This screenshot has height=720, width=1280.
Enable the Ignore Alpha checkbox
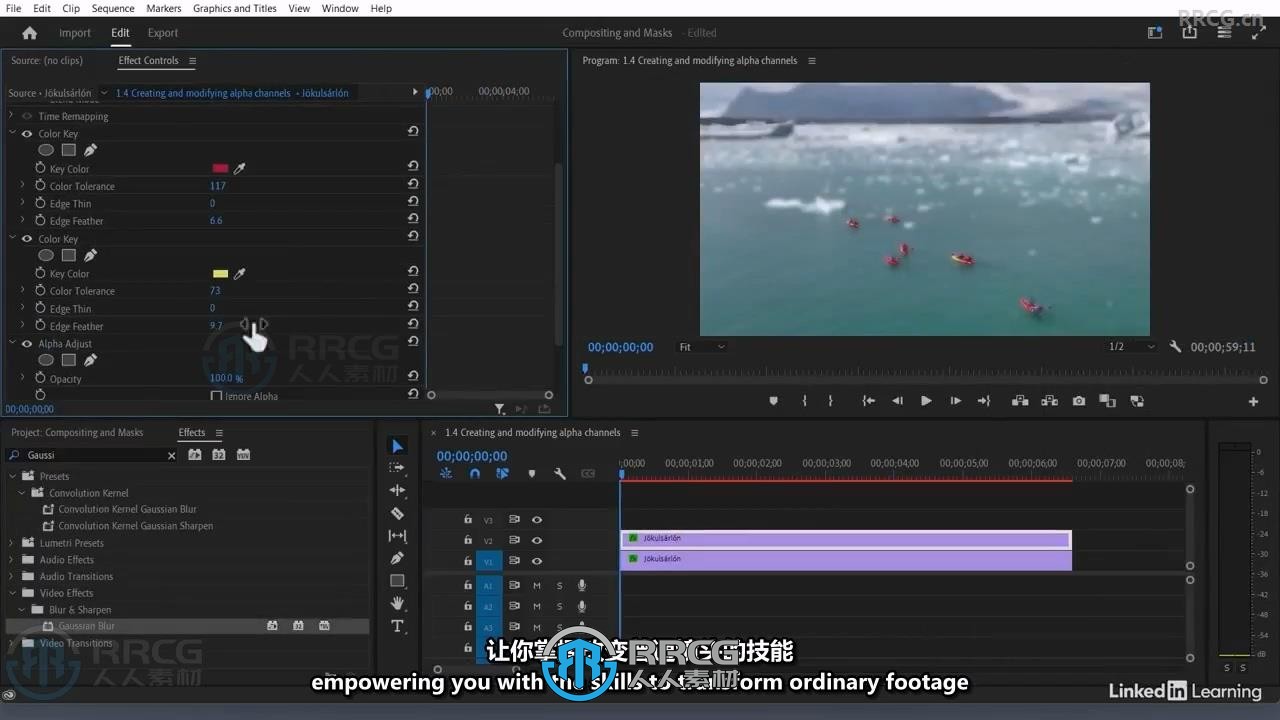tap(216, 396)
